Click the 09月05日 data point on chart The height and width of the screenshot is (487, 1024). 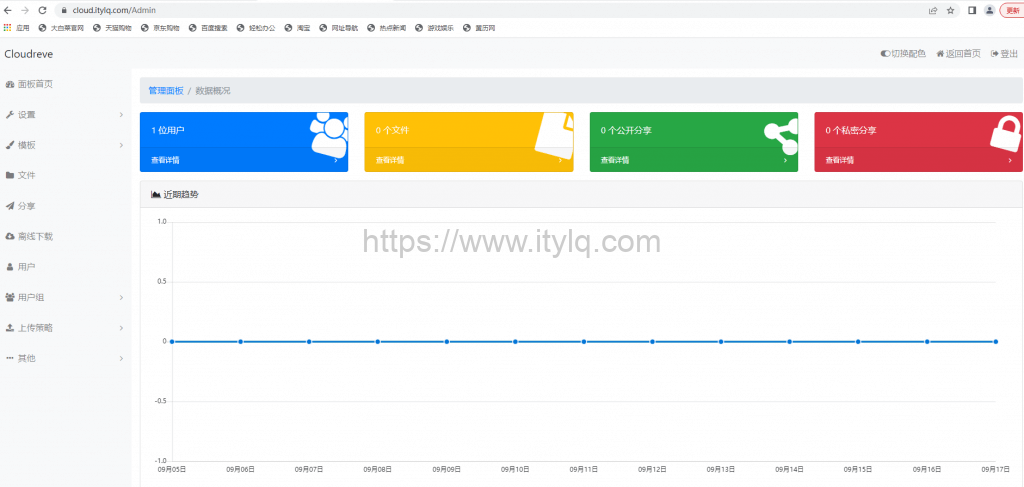click(x=172, y=341)
